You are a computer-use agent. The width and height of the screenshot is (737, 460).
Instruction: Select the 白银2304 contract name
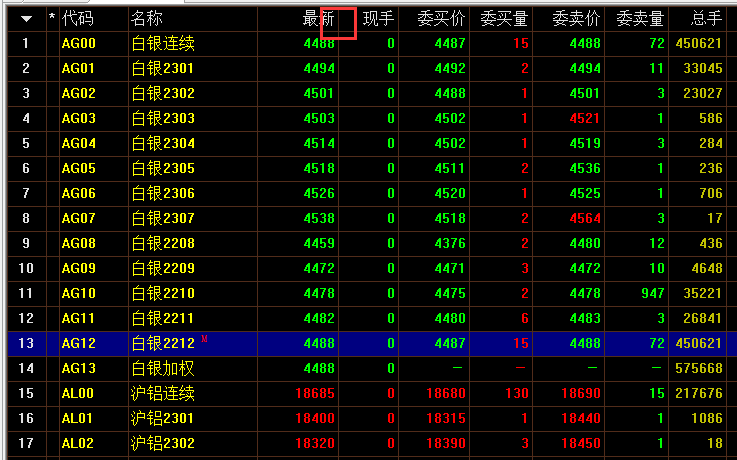[x=163, y=143]
